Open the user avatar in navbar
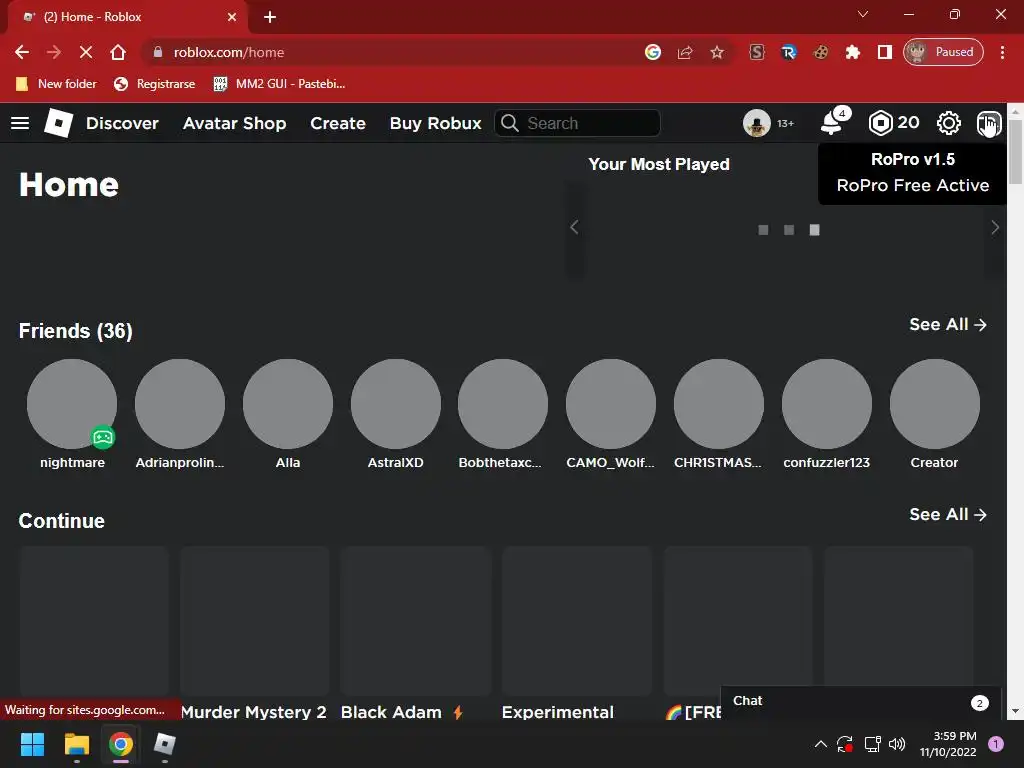The image size is (1024, 768). click(756, 123)
